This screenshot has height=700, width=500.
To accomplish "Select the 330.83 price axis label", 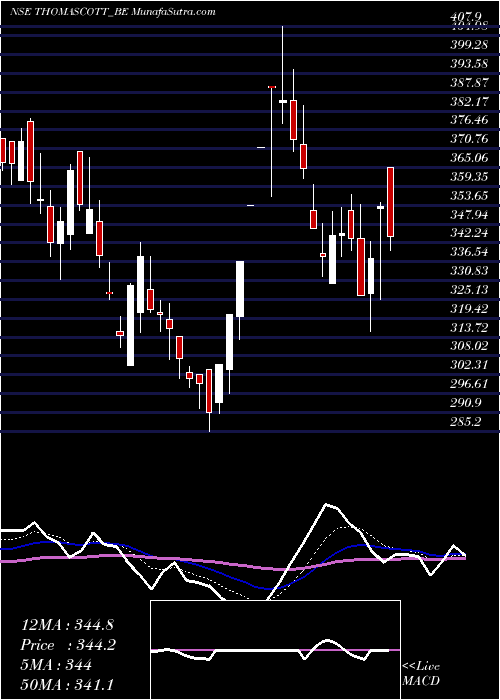I will [469, 271].
